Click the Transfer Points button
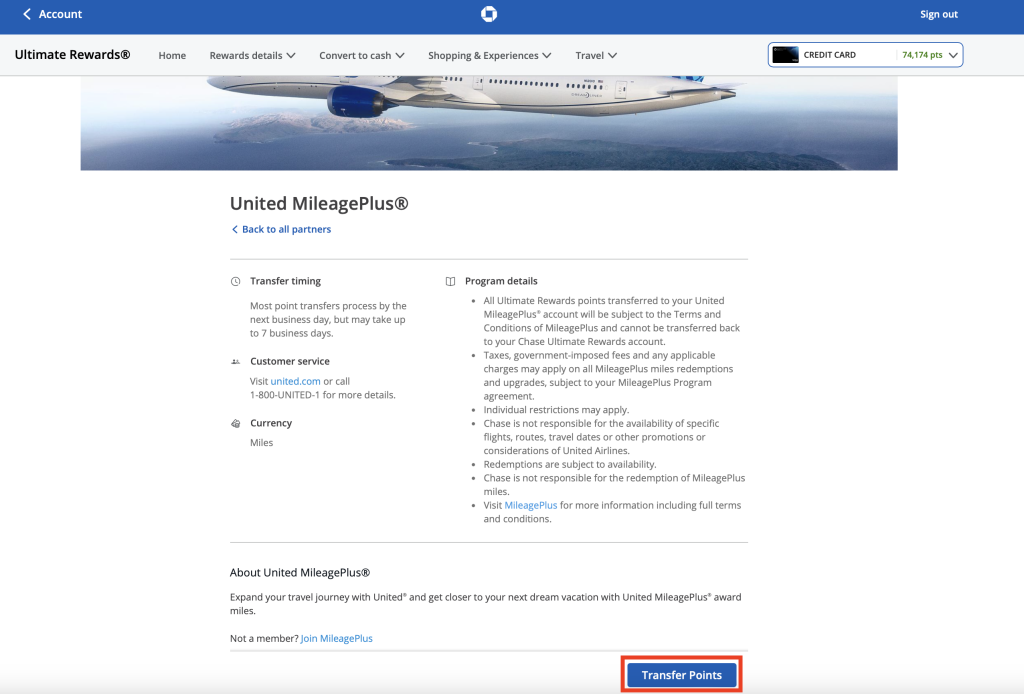This screenshot has width=1024, height=694. coord(681,675)
